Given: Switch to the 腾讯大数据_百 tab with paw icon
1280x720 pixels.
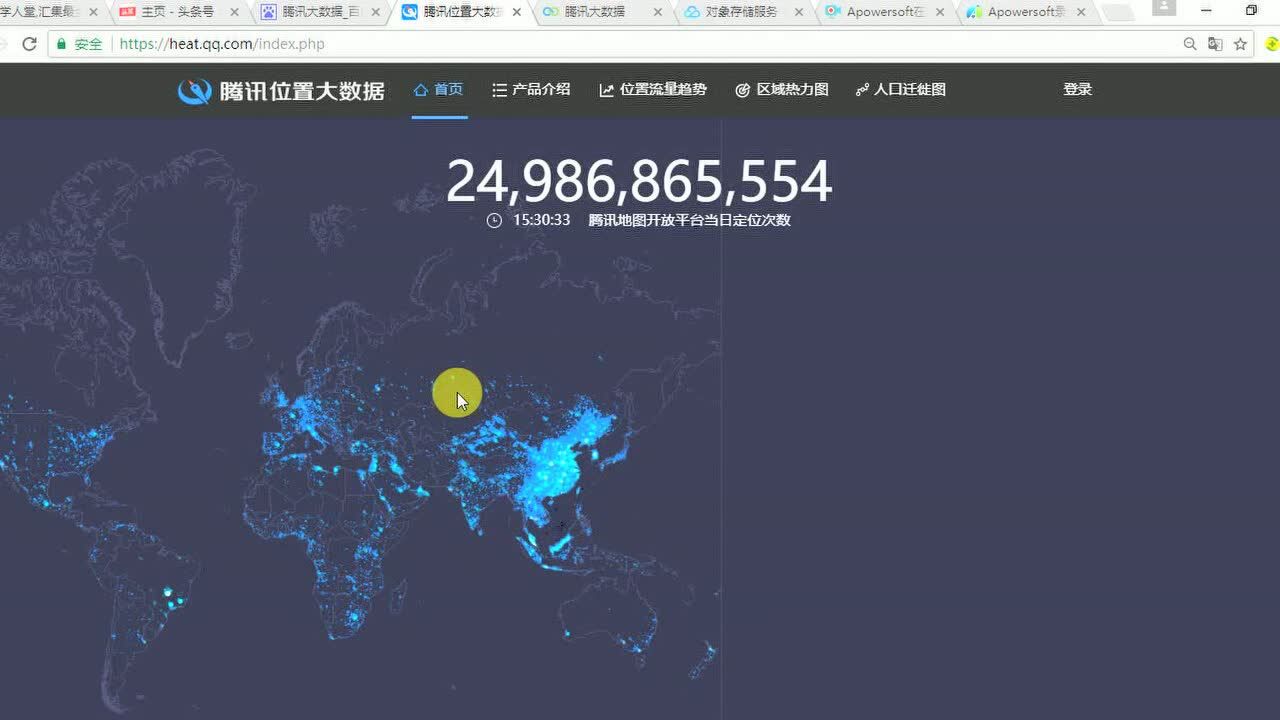Looking at the screenshot, I should pyautogui.click(x=318, y=12).
